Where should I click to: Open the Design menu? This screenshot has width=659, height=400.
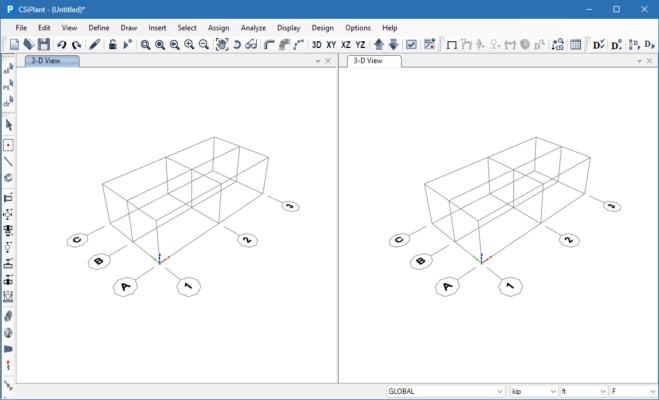click(322, 28)
